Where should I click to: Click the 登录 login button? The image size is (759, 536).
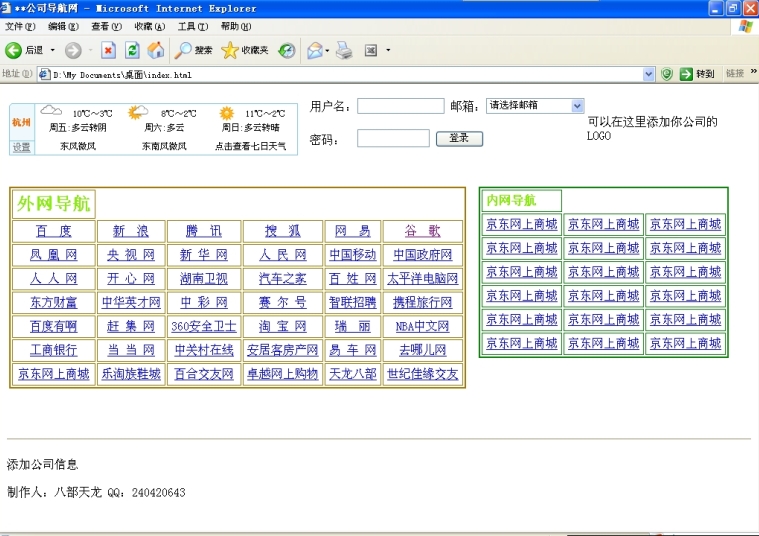point(459,138)
